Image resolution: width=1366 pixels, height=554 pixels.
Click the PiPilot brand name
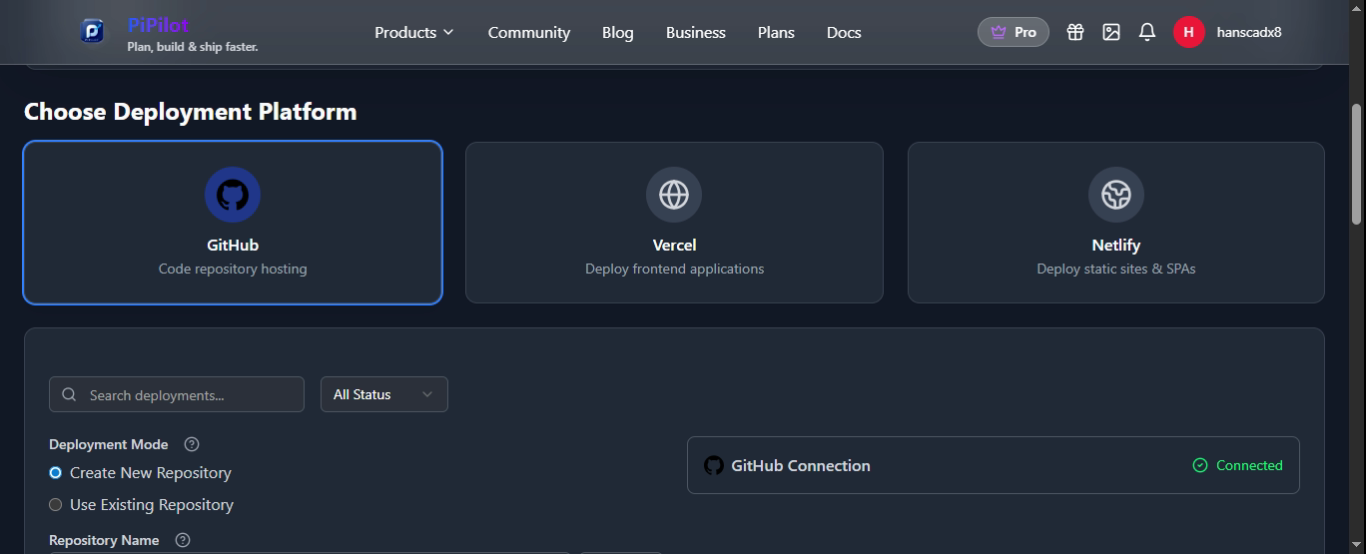point(158,25)
